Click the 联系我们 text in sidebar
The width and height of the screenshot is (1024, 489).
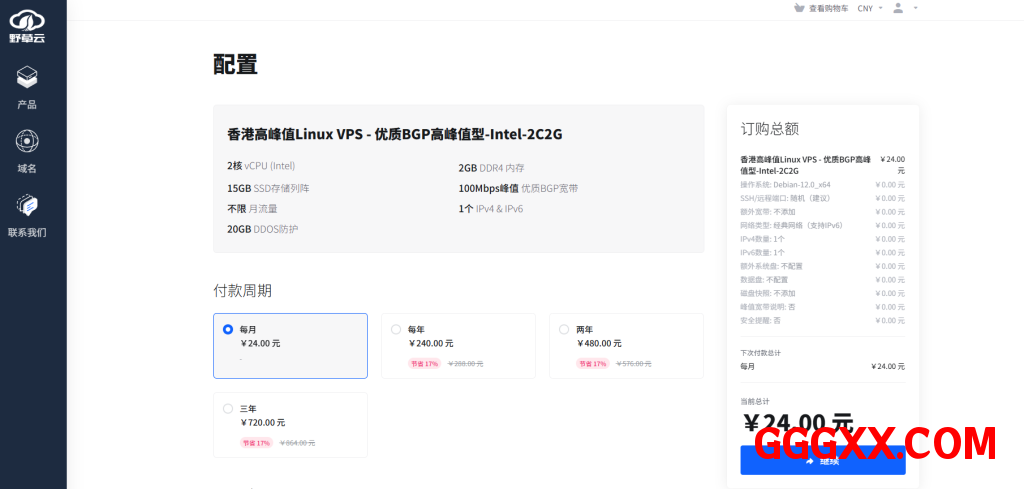tap(27, 232)
